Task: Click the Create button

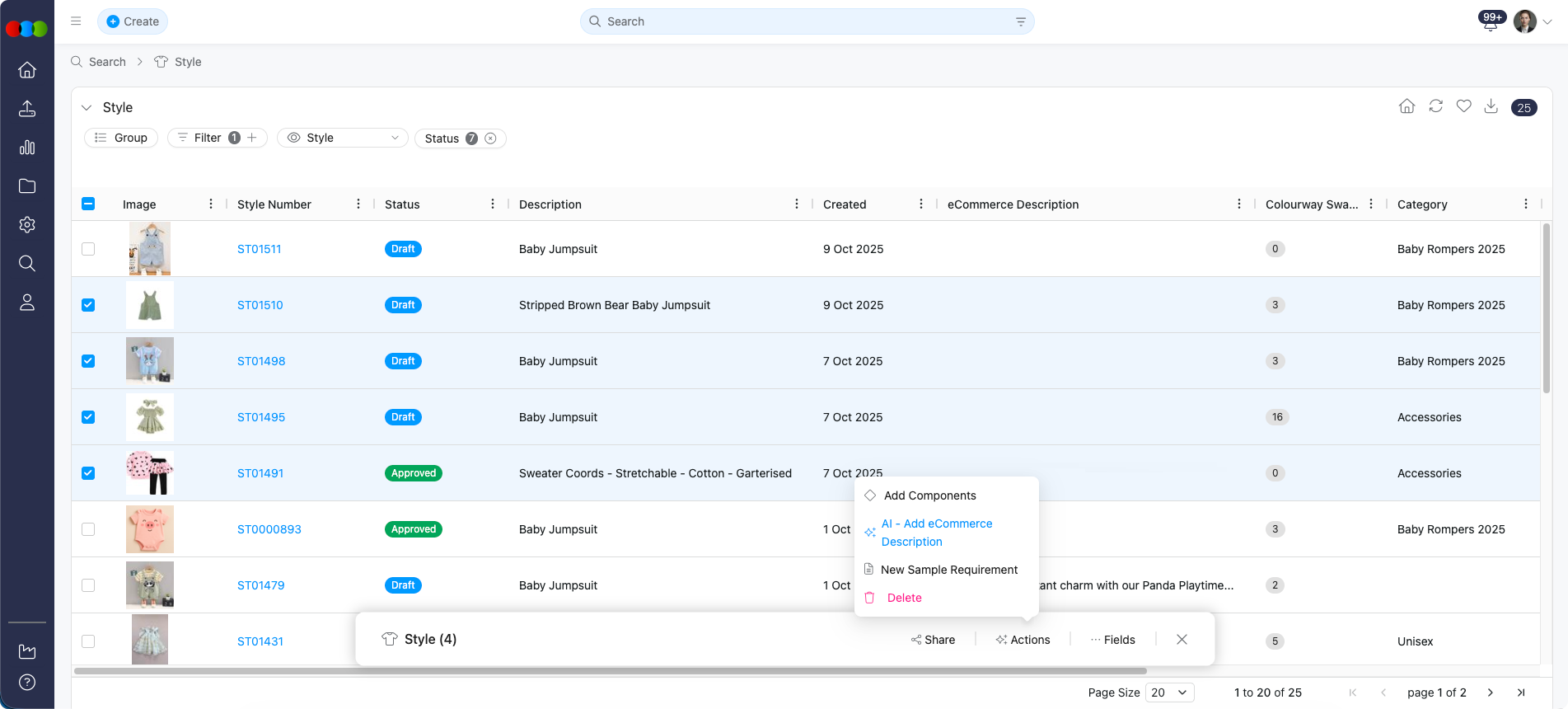Action: pos(133,21)
